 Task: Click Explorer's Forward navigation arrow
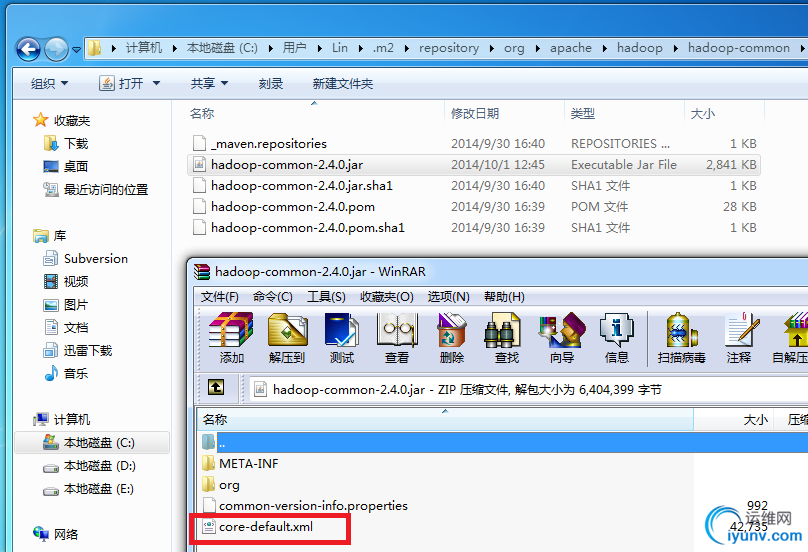point(56,49)
